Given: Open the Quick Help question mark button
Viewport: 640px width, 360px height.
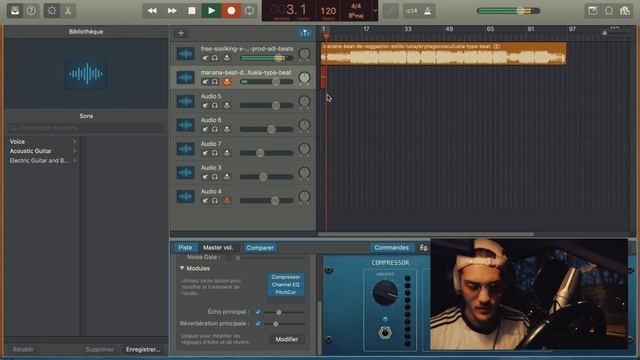Looking at the screenshot, I should [x=31, y=11].
